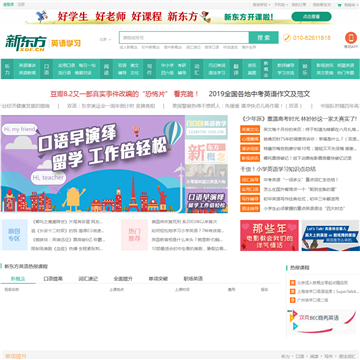
Task: Click inside the course search input field
Action: (x=184, y=38)
